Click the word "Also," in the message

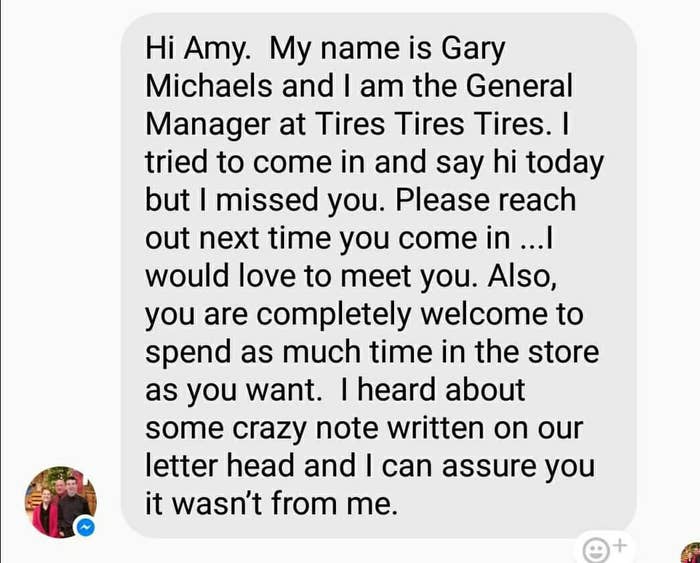point(522,277)
